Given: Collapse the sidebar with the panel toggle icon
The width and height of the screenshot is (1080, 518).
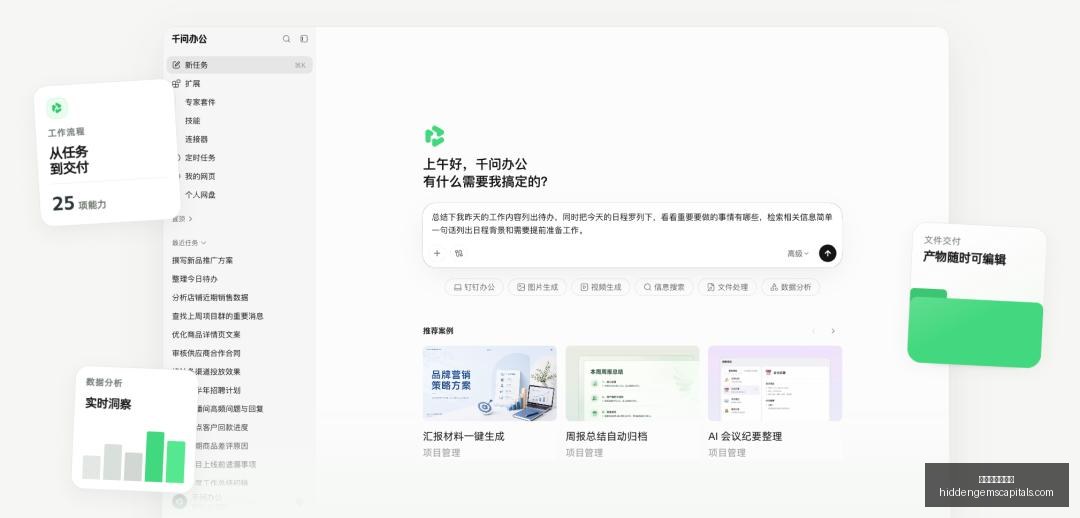Looking at the screenshot, I should [304, 39].
